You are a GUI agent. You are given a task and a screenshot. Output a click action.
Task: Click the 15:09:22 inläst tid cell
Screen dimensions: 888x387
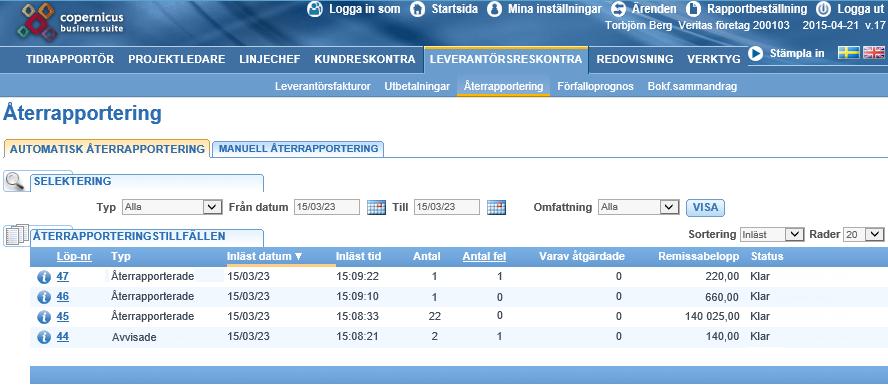[357, 277]
